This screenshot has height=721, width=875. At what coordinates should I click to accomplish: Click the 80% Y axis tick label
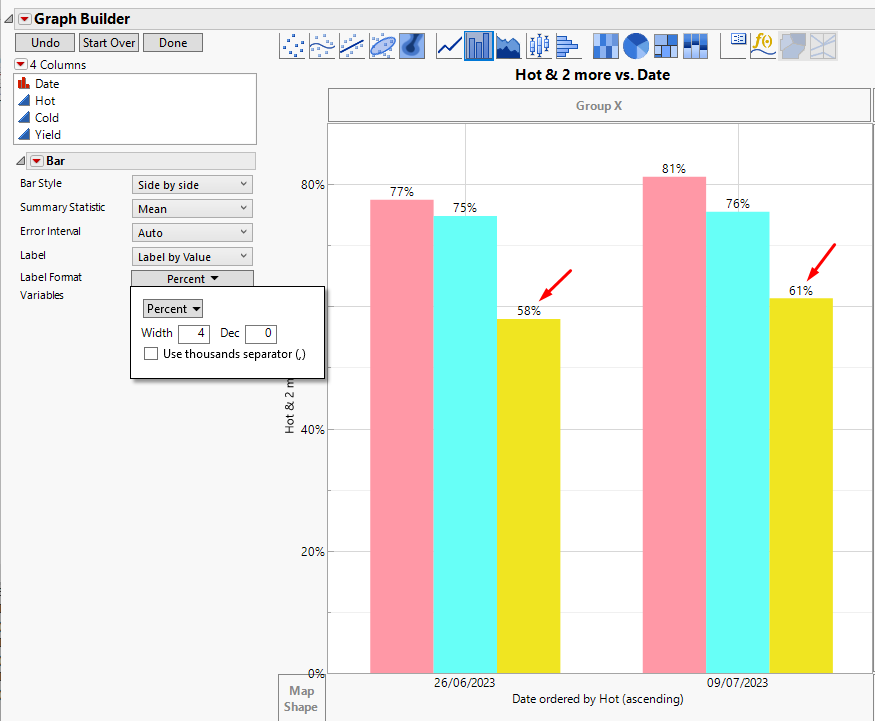pyautogui.click(x=312, y=185)
